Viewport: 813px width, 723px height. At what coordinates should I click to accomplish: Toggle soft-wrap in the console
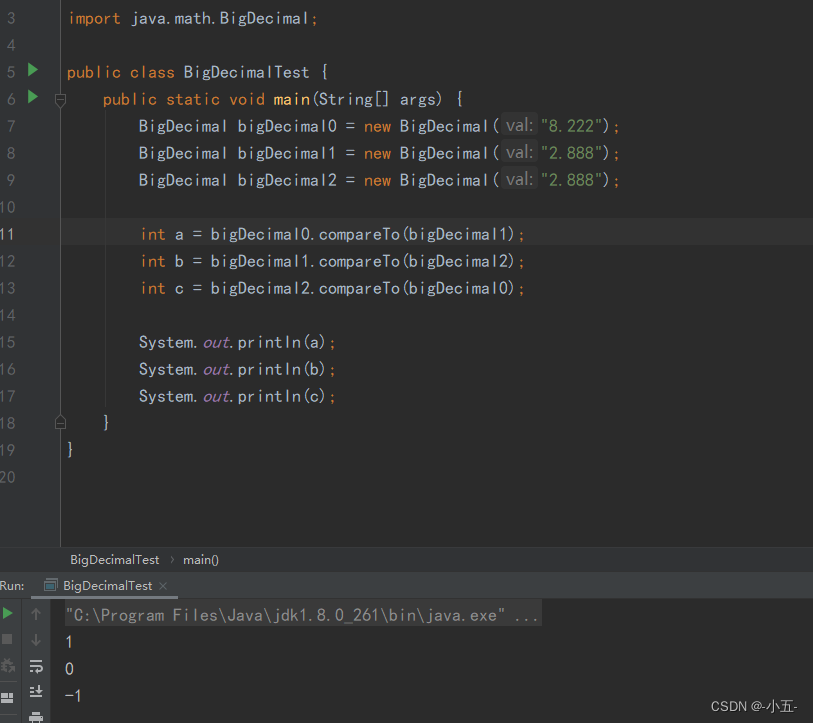(x=36, y=668)
